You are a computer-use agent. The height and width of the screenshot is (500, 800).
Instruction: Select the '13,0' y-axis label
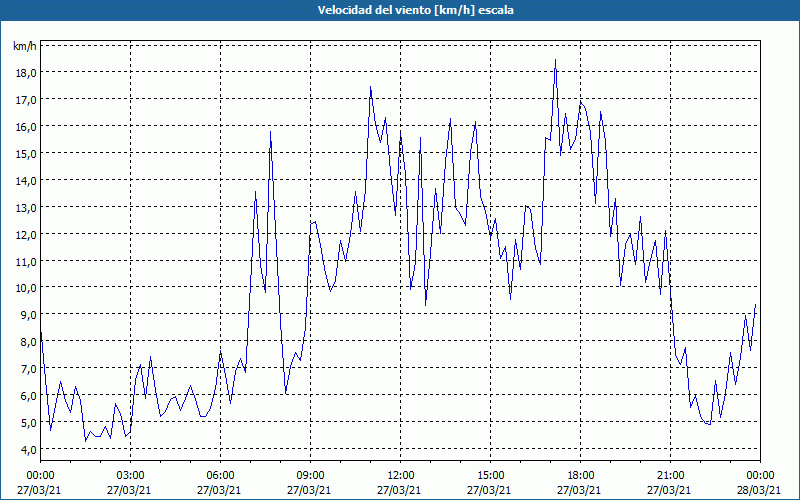(26, 208)
